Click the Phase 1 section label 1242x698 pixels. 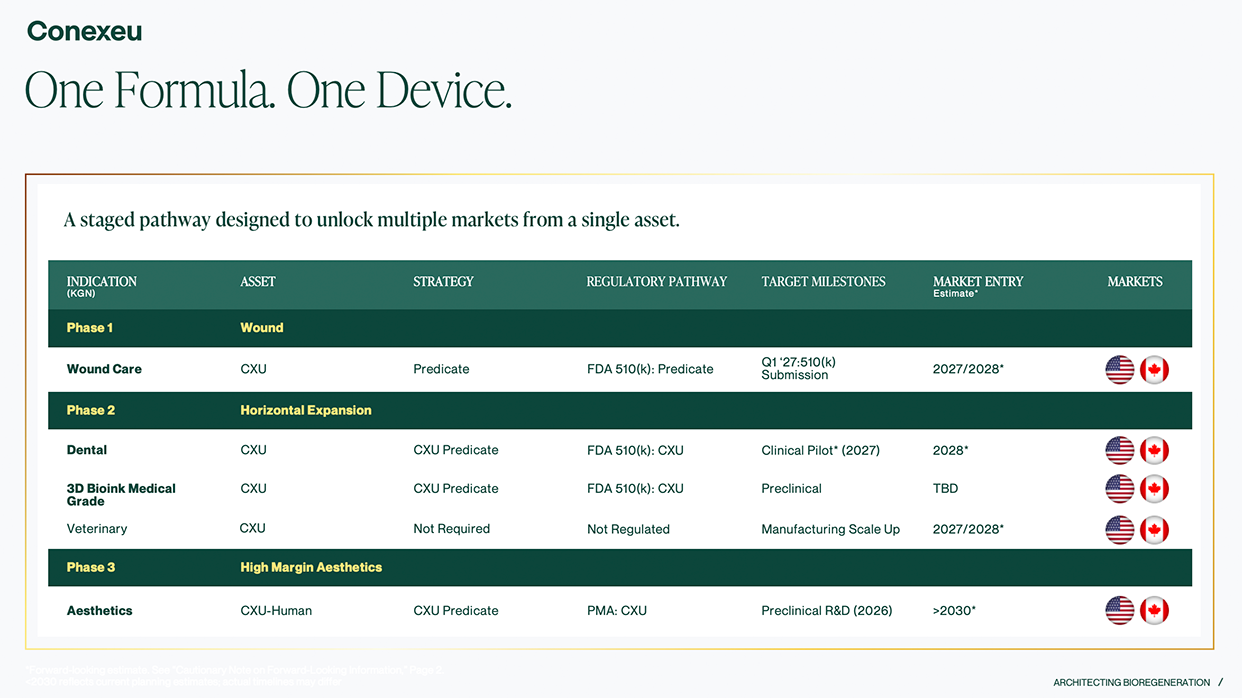click(90, 328)
